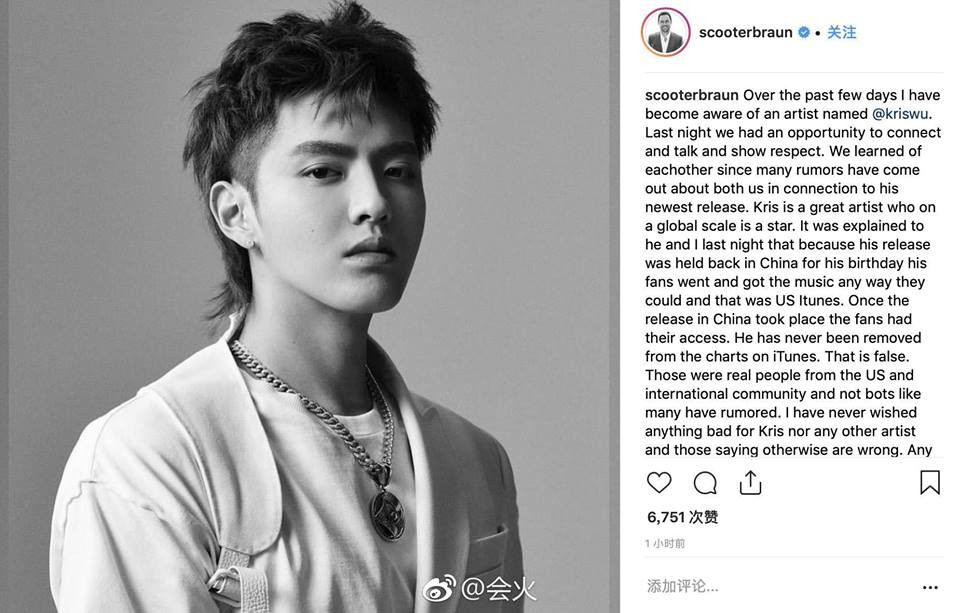Image resolution: width=960 pixels, height=613 pixels.
Task: Click the scooterbraun username in the header
Action: tap(746, 32)
